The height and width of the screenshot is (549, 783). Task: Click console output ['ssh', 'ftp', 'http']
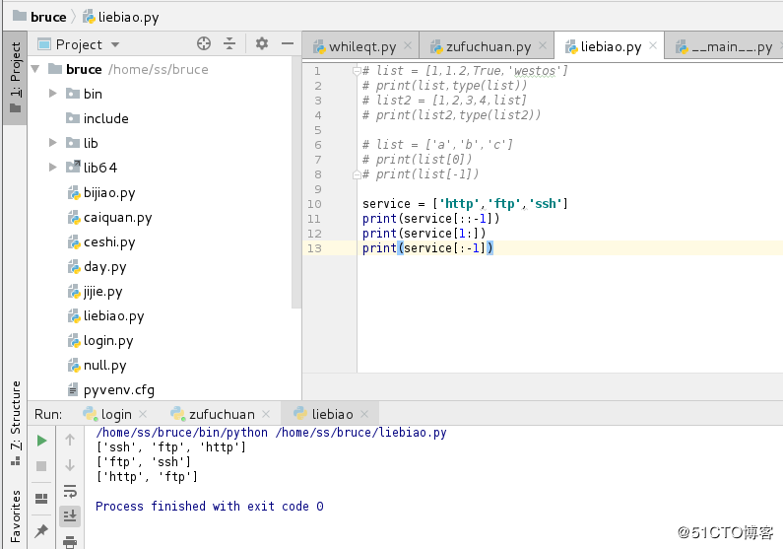(x=171, y=447)
